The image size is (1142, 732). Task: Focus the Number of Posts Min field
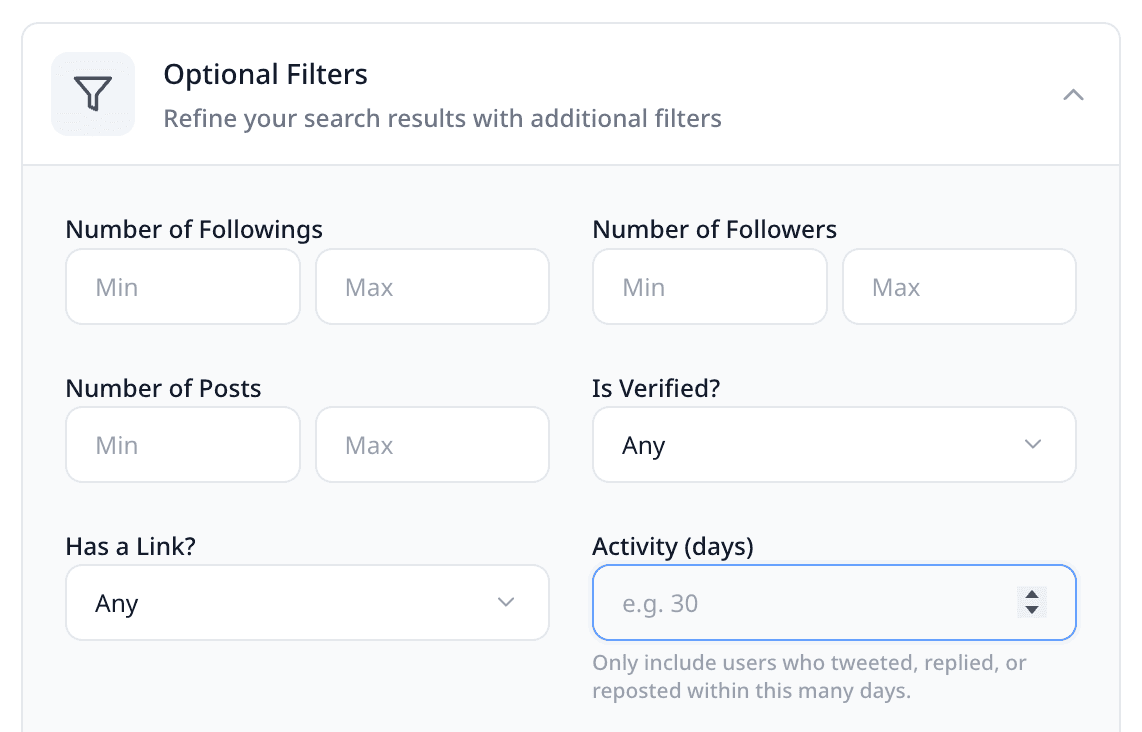[x=183, y=445]
